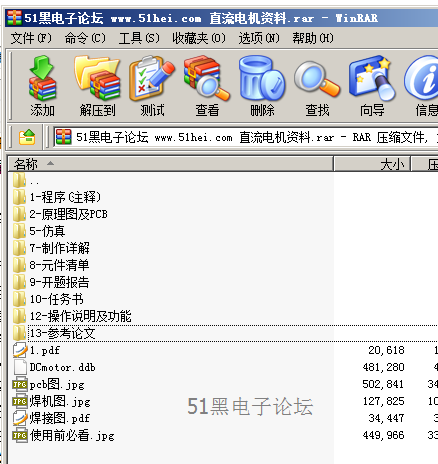The height and width of the screenshot is (464, 438).
Task: Go up one level with folder-arrow button
Action: click(27, 137)
